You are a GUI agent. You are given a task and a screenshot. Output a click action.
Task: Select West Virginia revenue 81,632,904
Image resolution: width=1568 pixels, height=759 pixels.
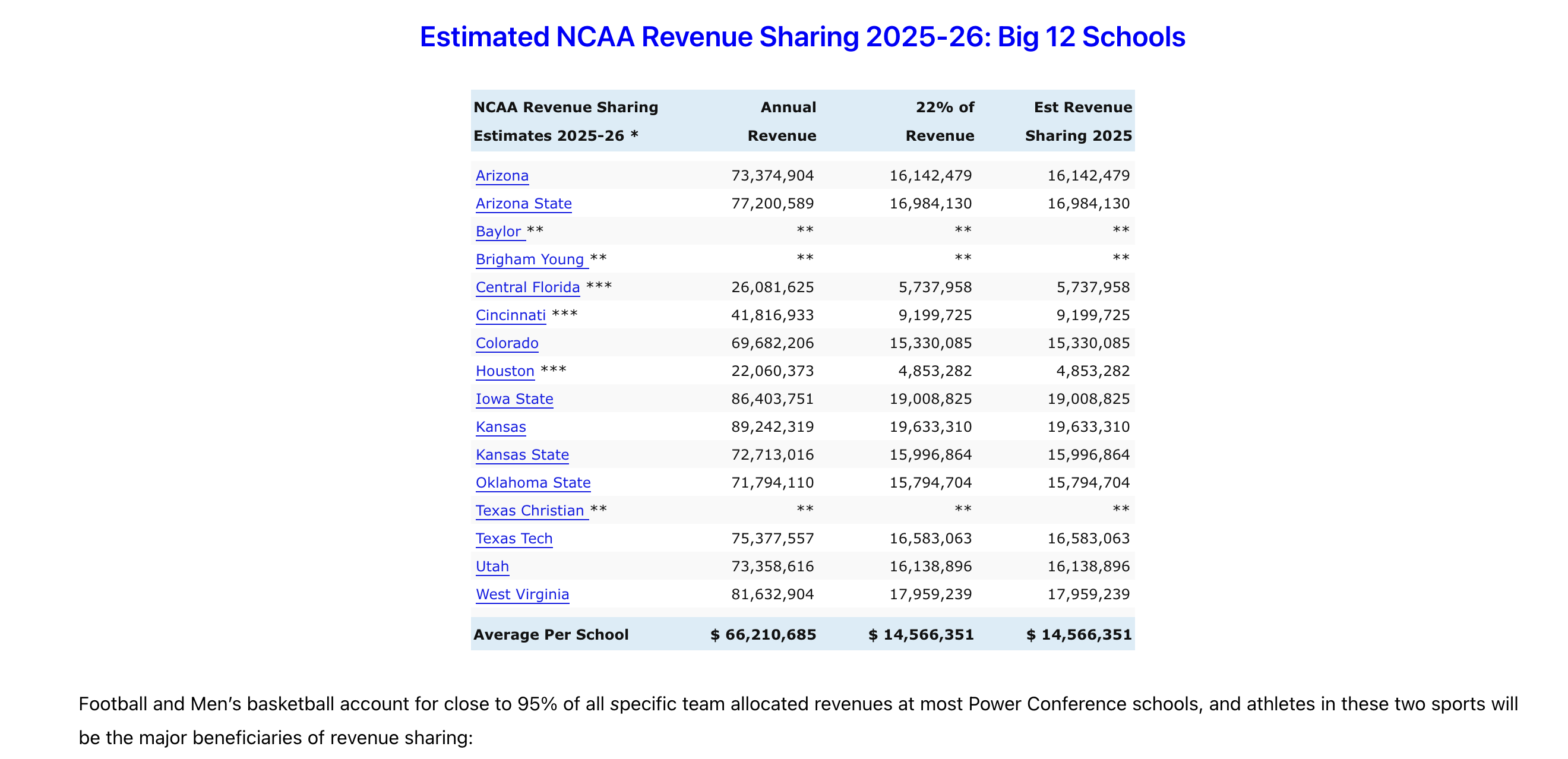[x=773, y=594]
